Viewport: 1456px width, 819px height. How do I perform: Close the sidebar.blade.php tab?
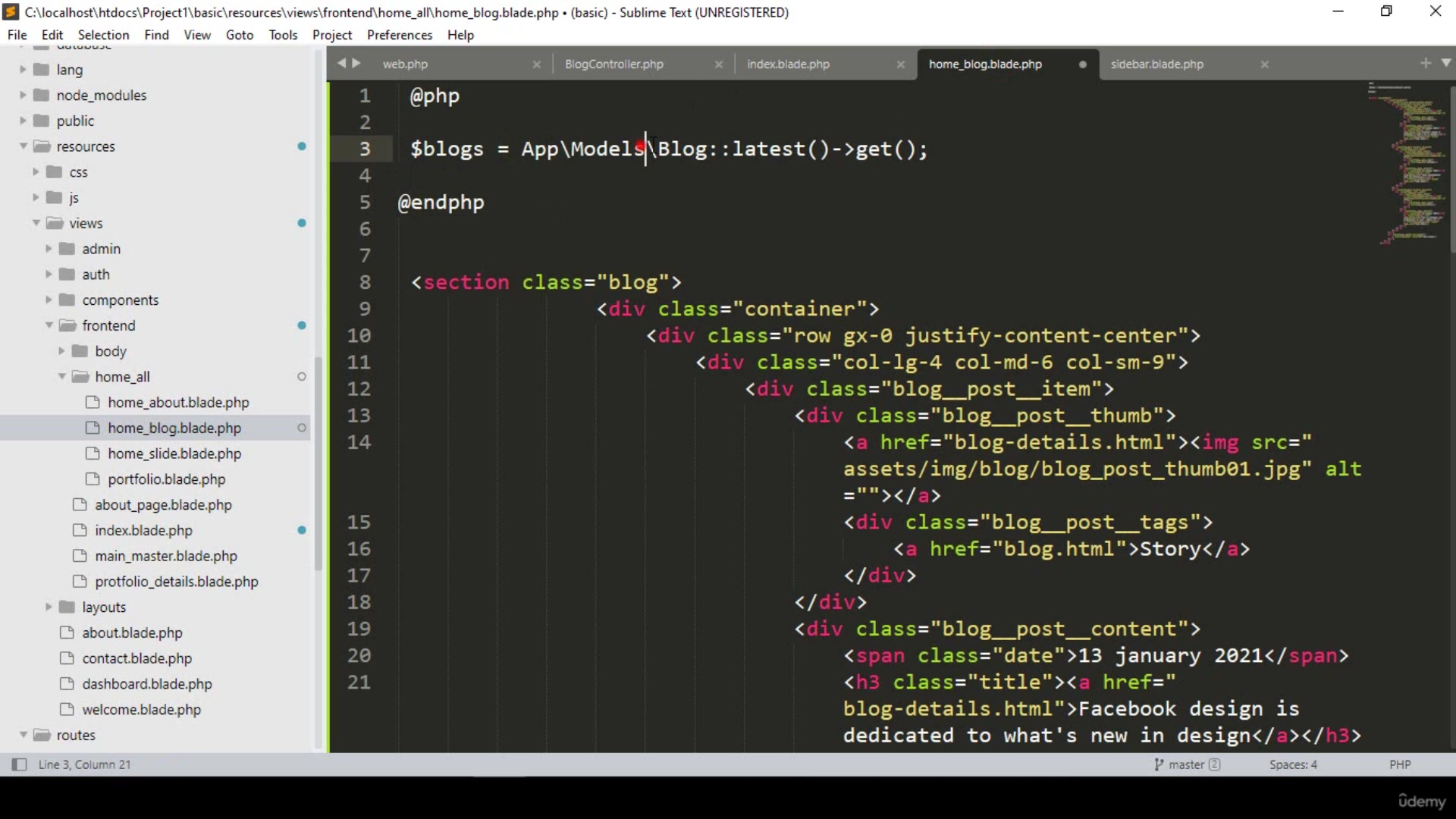(1265, 64)
